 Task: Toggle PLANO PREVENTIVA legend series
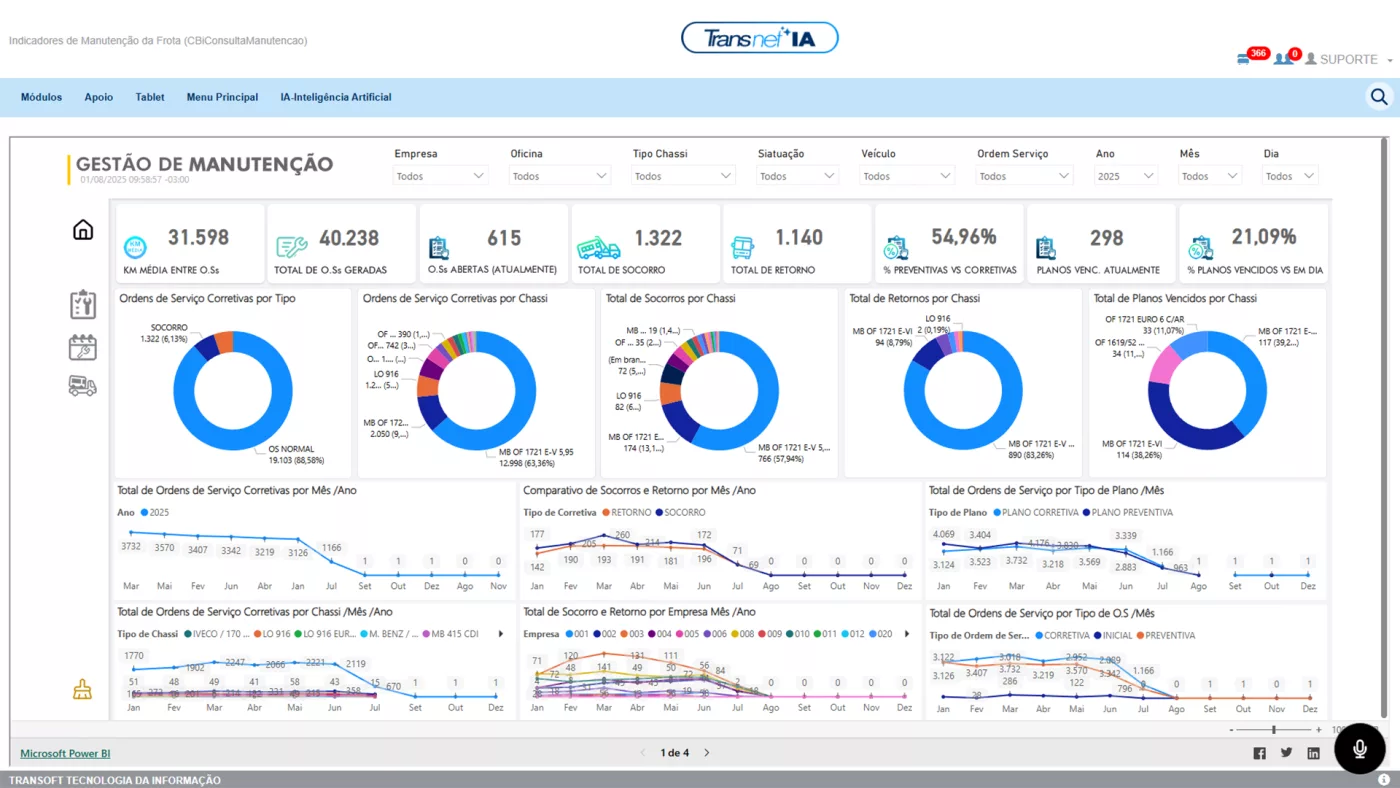point(1131,512)
